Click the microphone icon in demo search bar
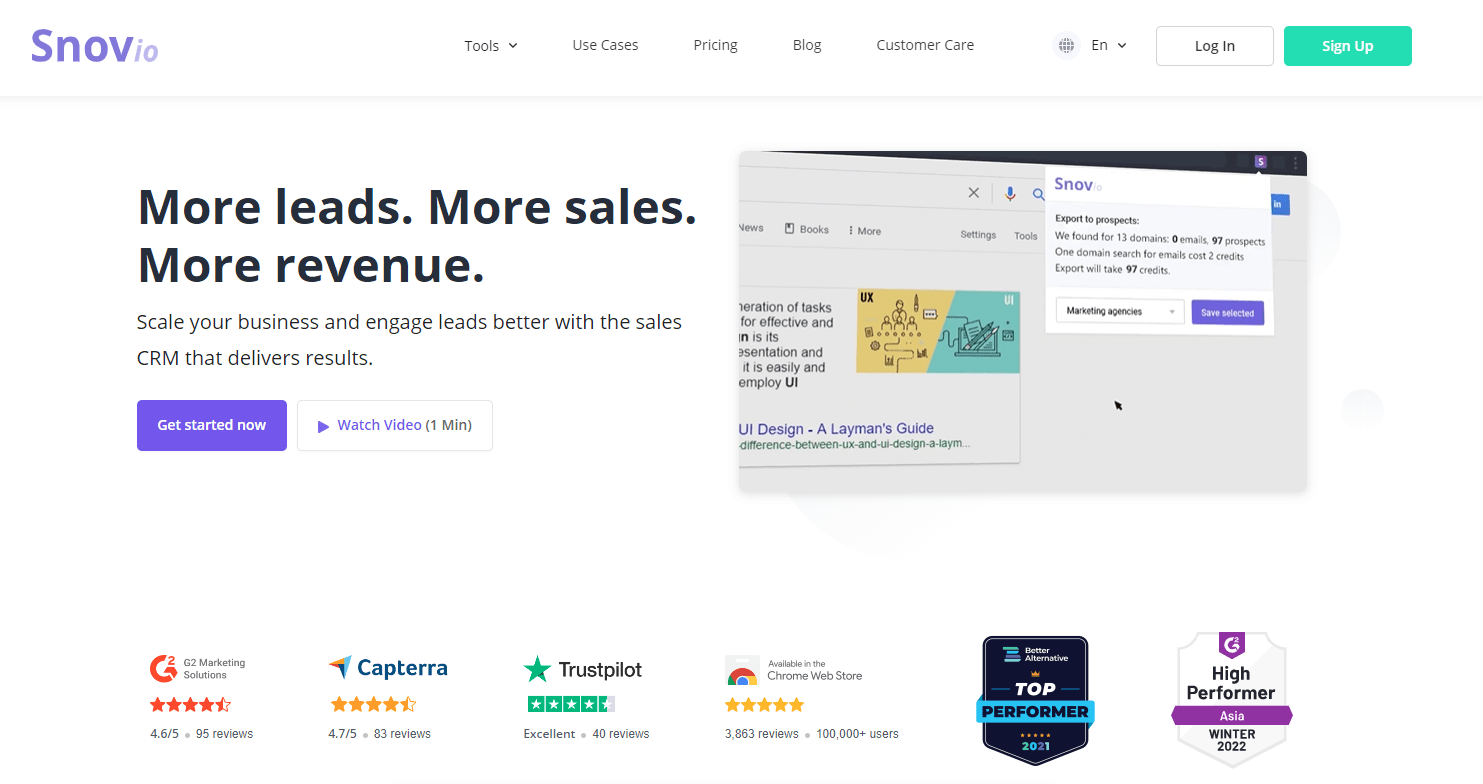 click(1010, 194)
